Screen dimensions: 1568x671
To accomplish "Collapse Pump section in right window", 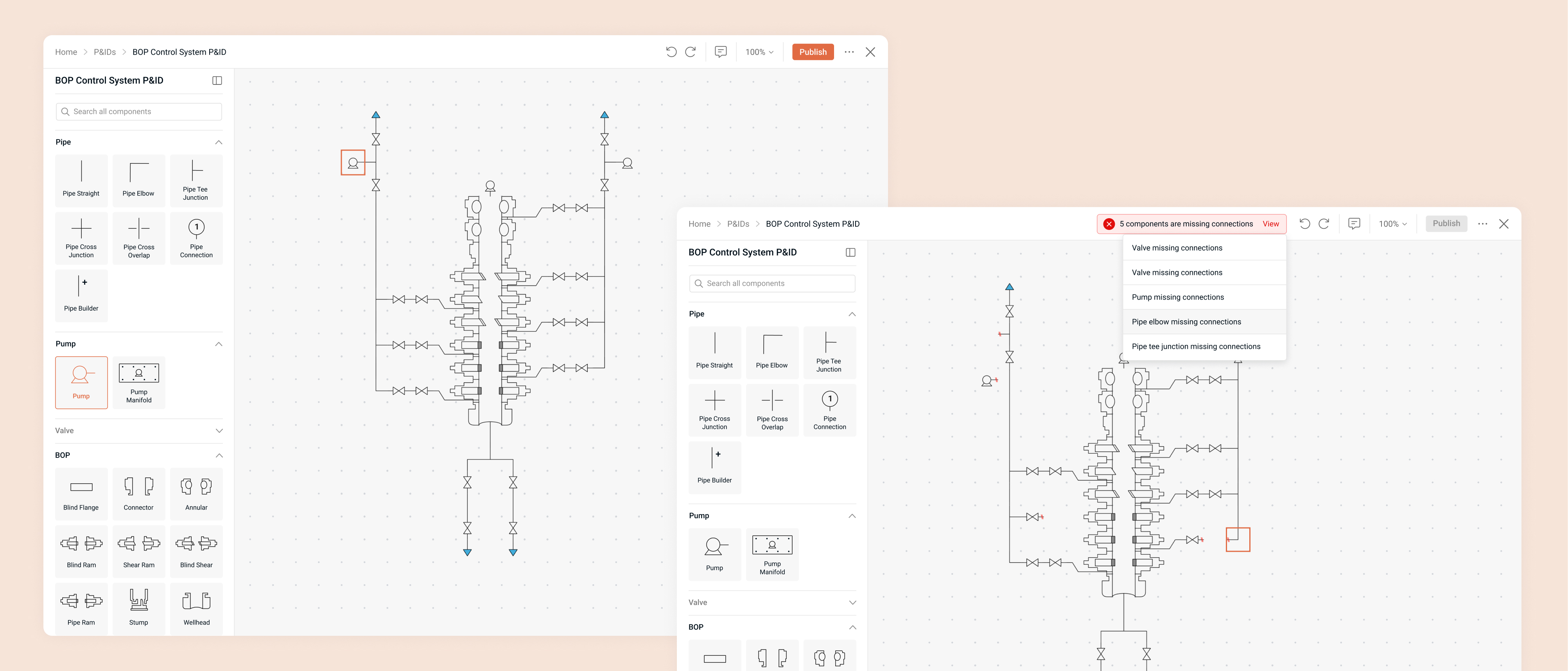I will coord(852,516).
